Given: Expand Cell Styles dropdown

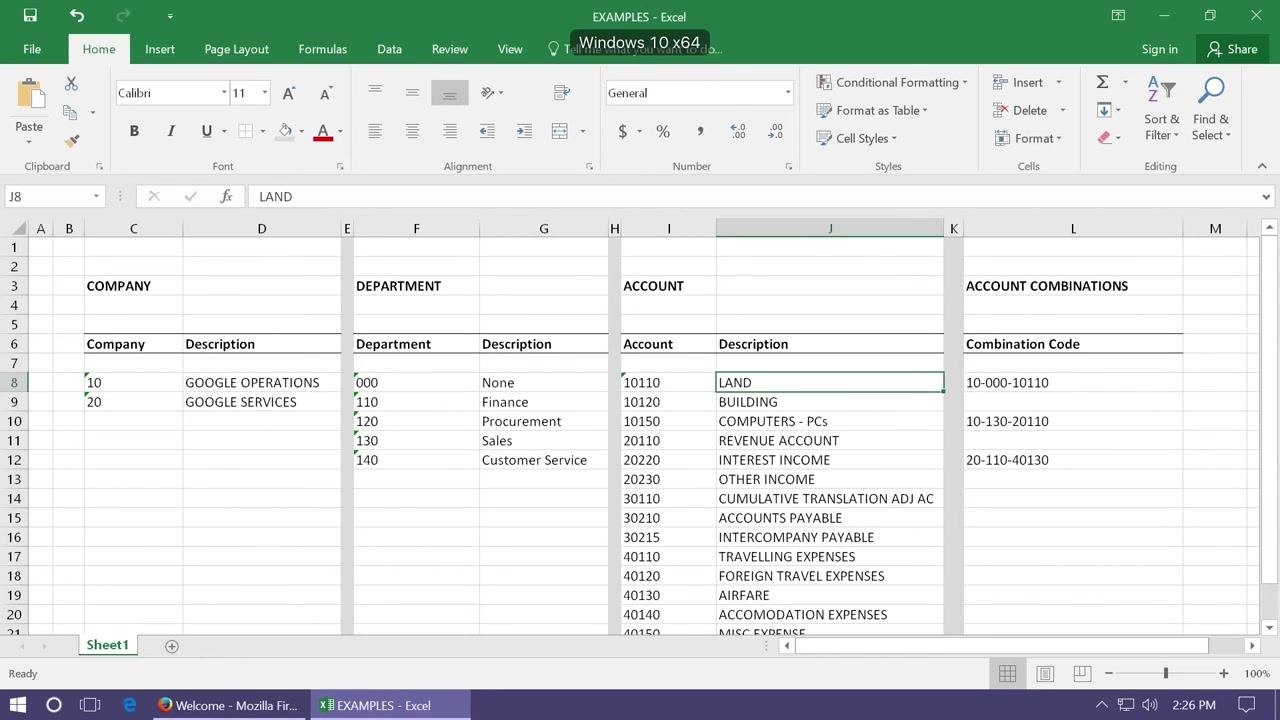Looking at the screenshot, I should [856, 138].
